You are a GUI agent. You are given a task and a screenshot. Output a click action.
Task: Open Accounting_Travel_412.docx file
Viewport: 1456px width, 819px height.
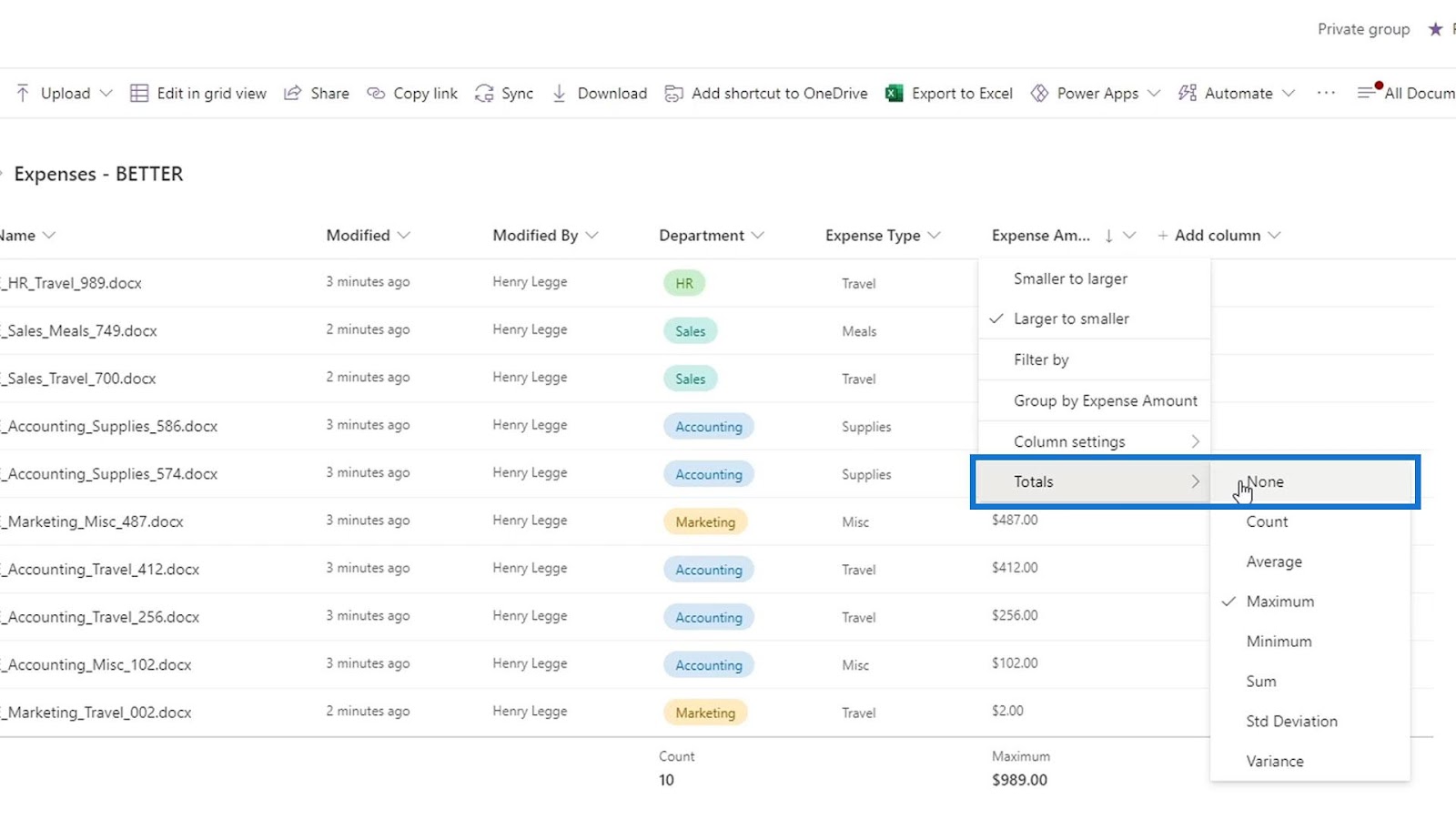(100, 570)
